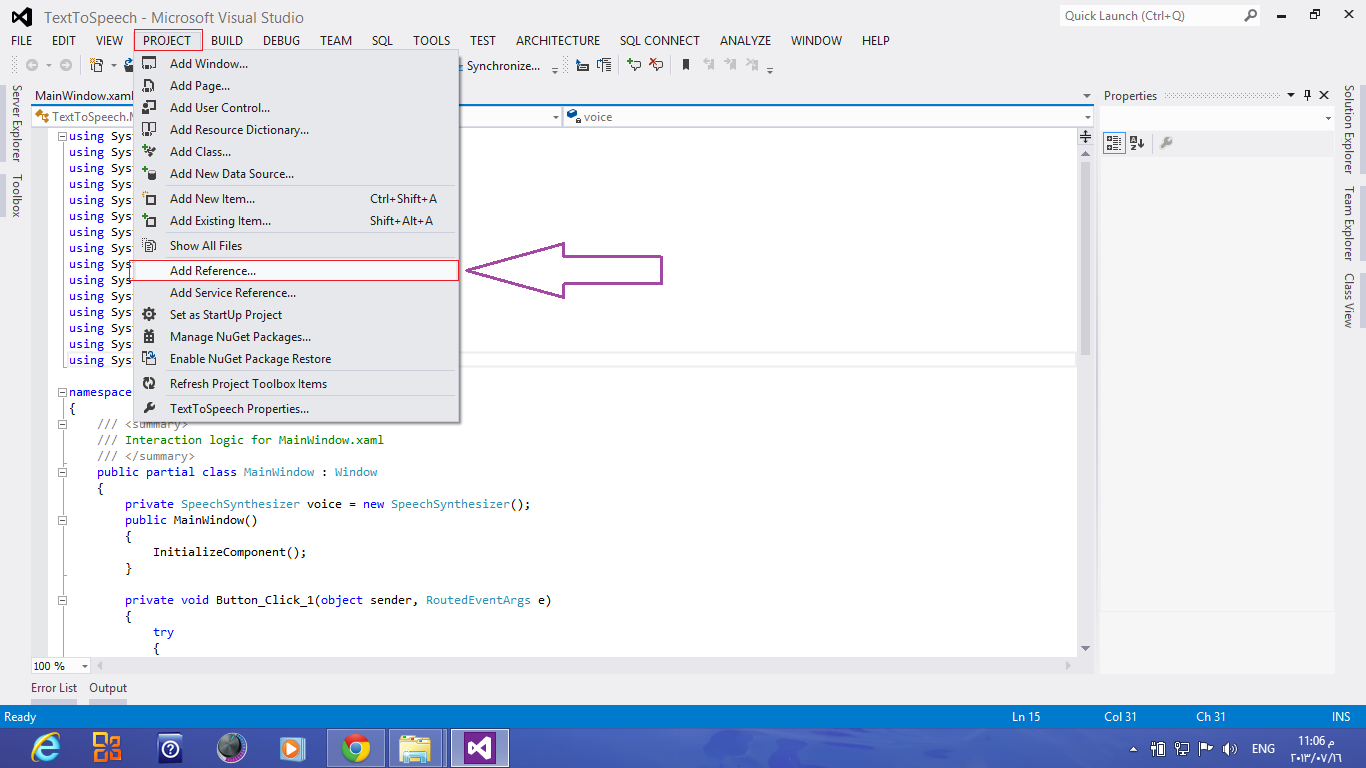Screen dimensions: 1366x768
Task: Click the Add Class icon
Action: [149, 151]
